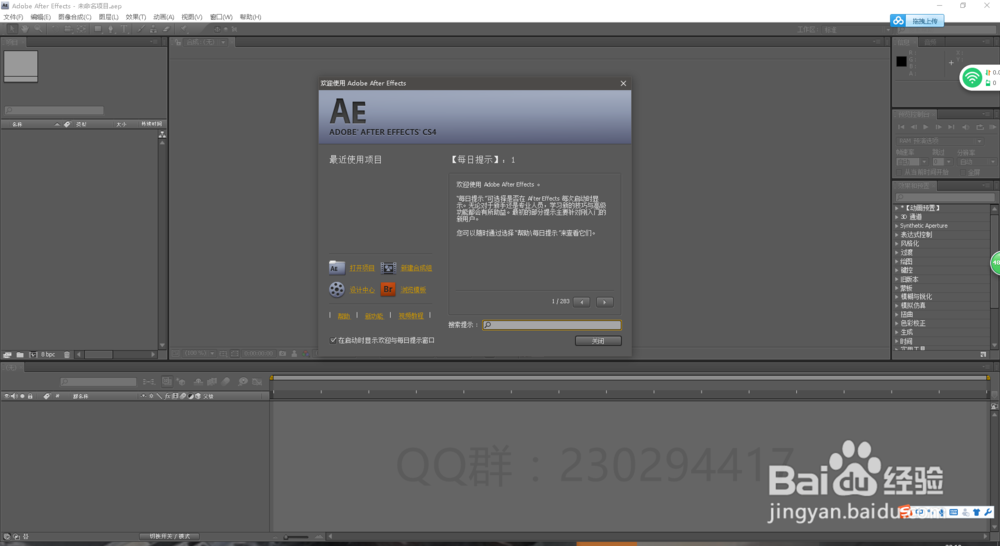This screenshot has width=1000, height=546.
Task: Start RAM preview in preview panel
Action: [993, 127]
